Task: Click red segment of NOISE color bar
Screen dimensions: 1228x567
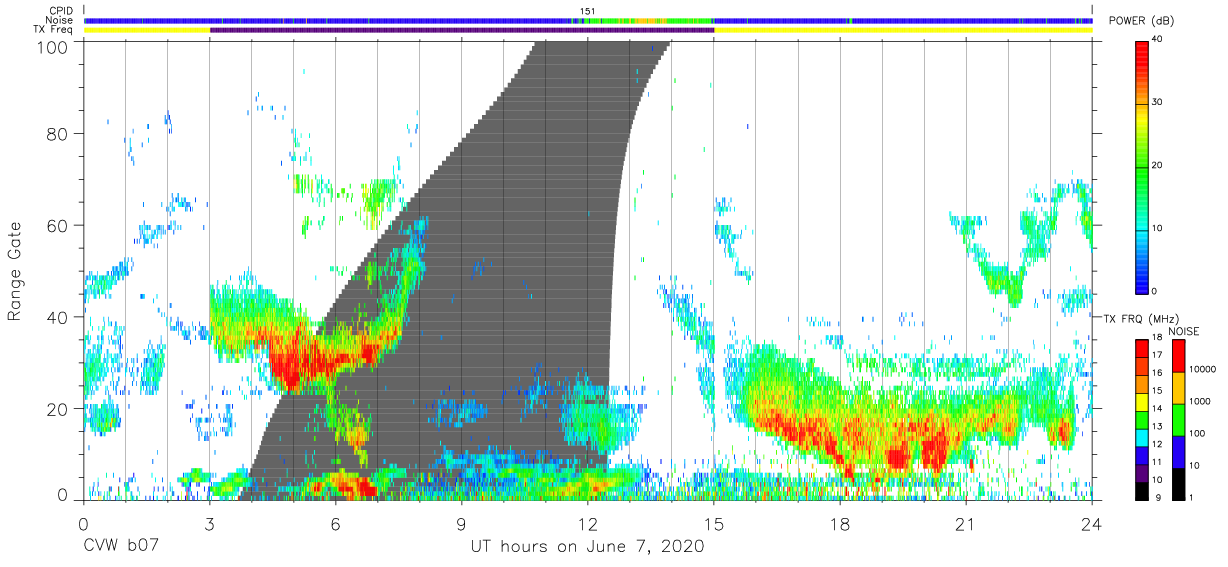Action: [x=1177, y=357]
